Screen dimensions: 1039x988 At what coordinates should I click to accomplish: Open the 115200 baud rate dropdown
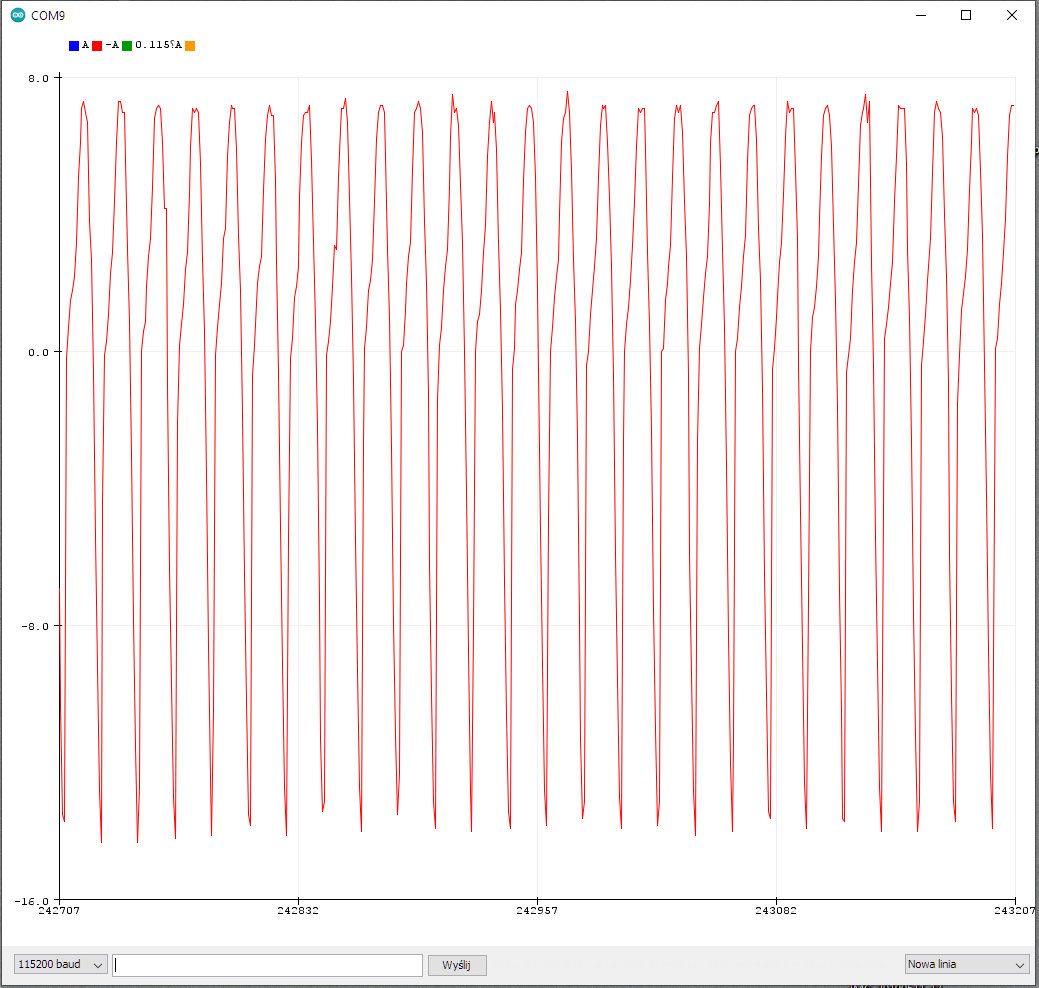tap(60, 964)
